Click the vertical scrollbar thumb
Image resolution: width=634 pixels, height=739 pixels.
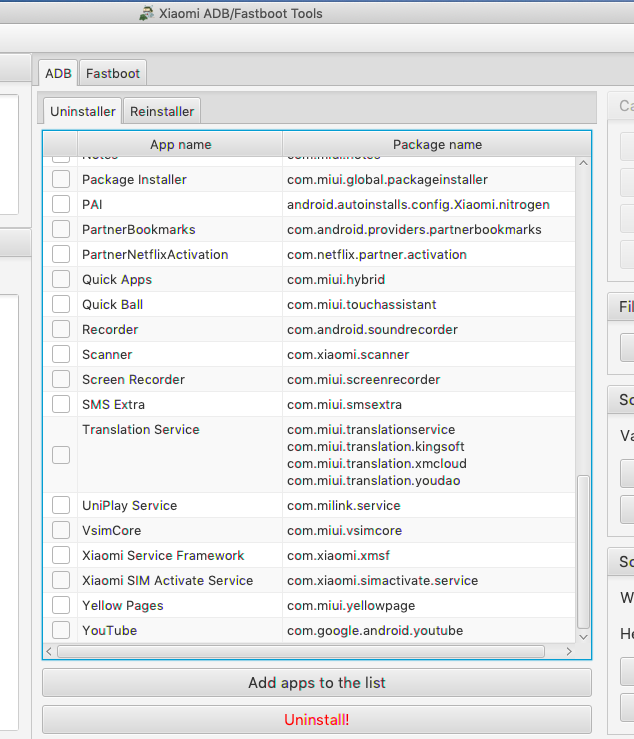[583, 552]
